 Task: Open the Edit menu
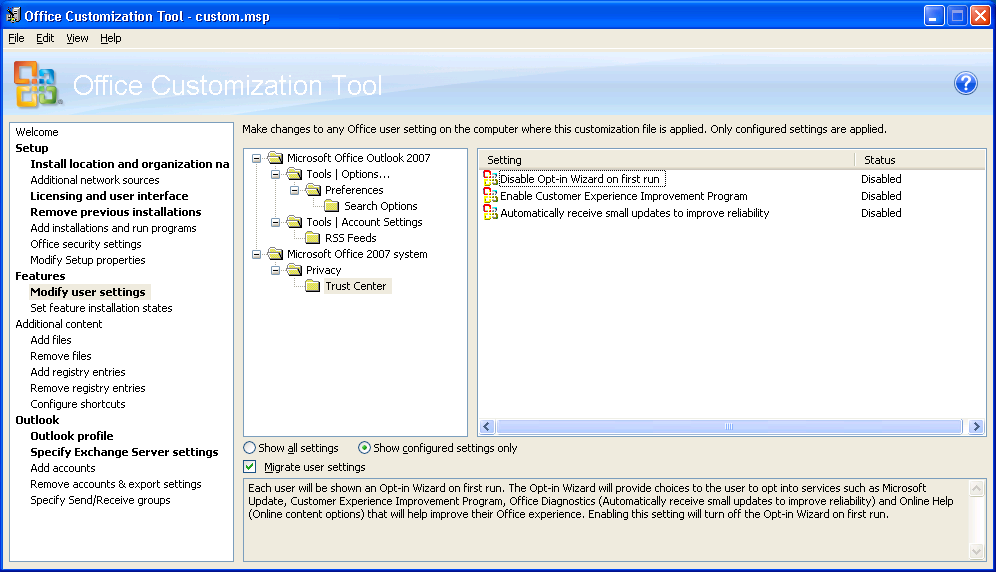[x=45, y=38]
